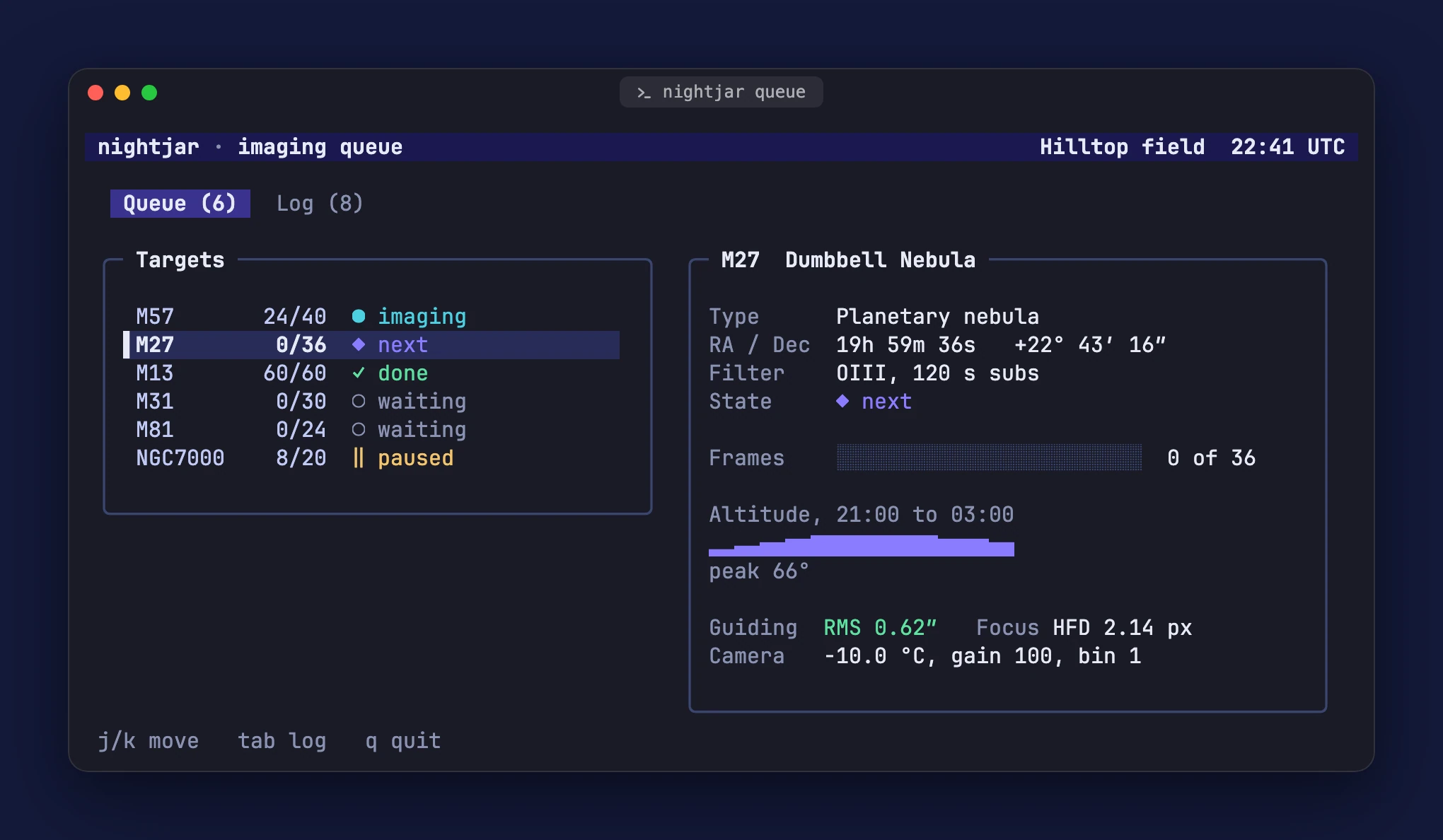Select the M13 target name
Viewport: 1443px width, 840px height.
[155, 373]
